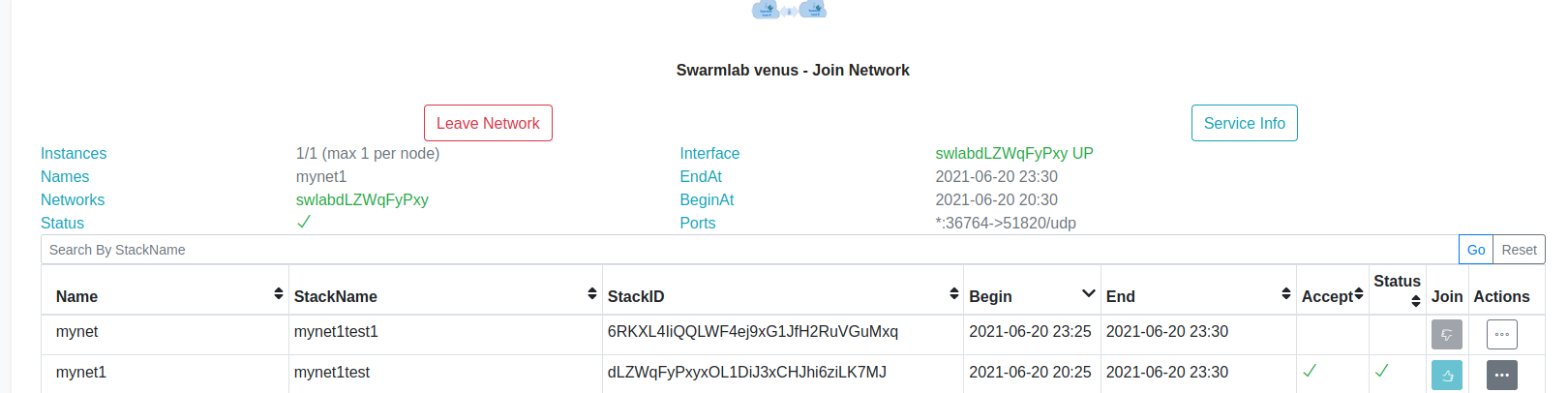
Task: Click the Go search button
Action: pos(1476,250)
